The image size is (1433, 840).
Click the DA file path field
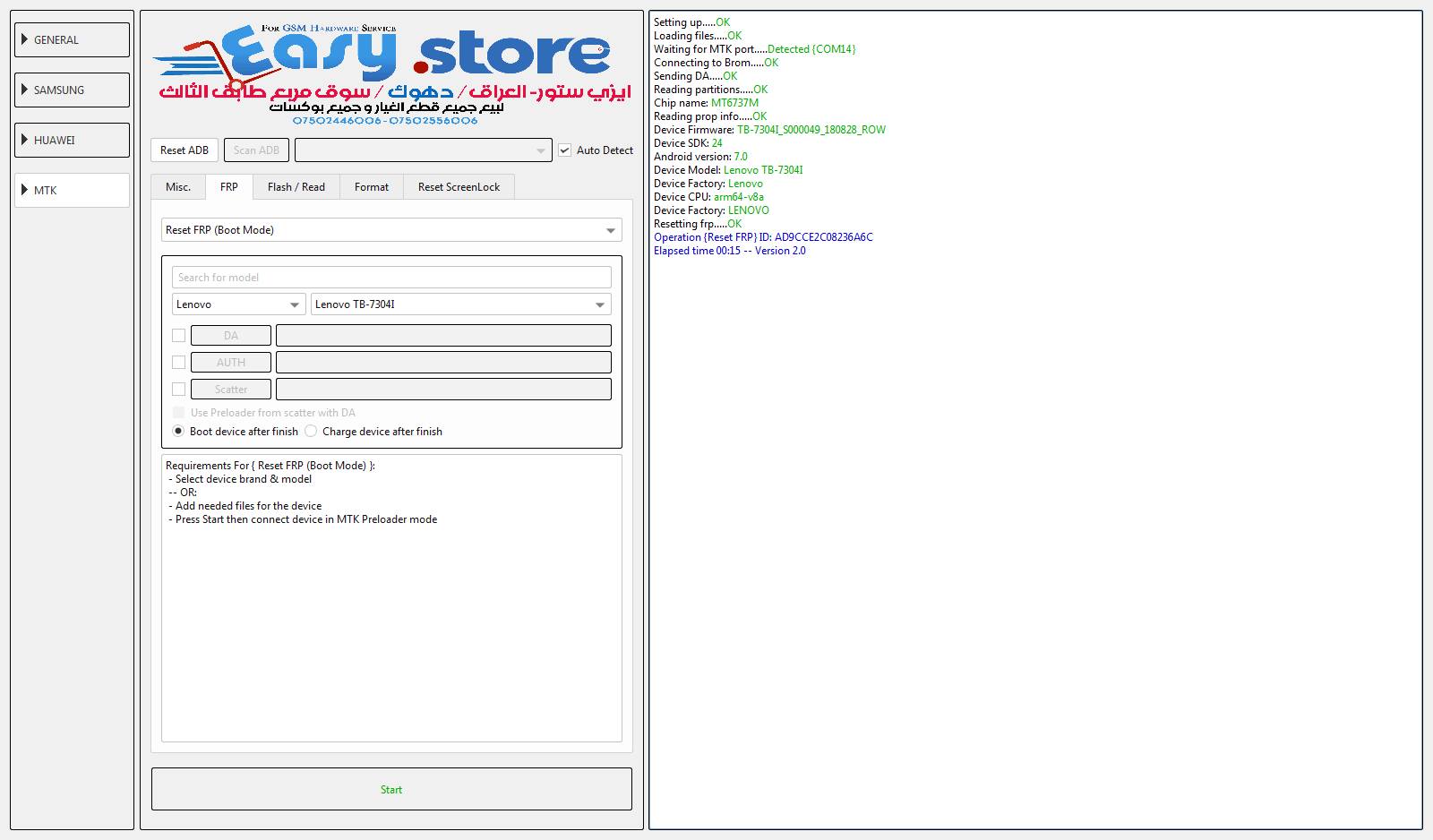pos(443,336)
